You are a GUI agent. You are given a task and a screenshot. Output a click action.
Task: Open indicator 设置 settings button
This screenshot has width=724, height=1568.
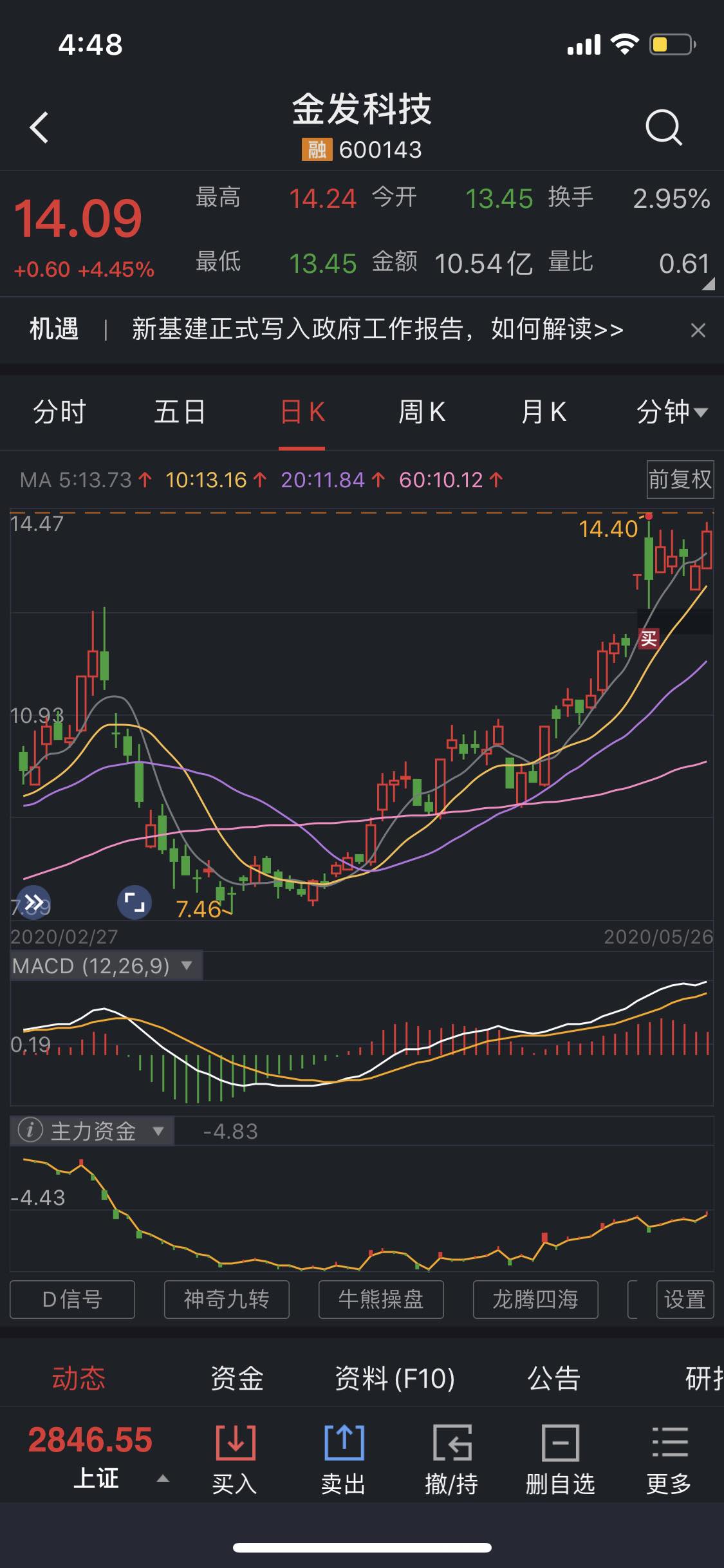(685, 1300)
